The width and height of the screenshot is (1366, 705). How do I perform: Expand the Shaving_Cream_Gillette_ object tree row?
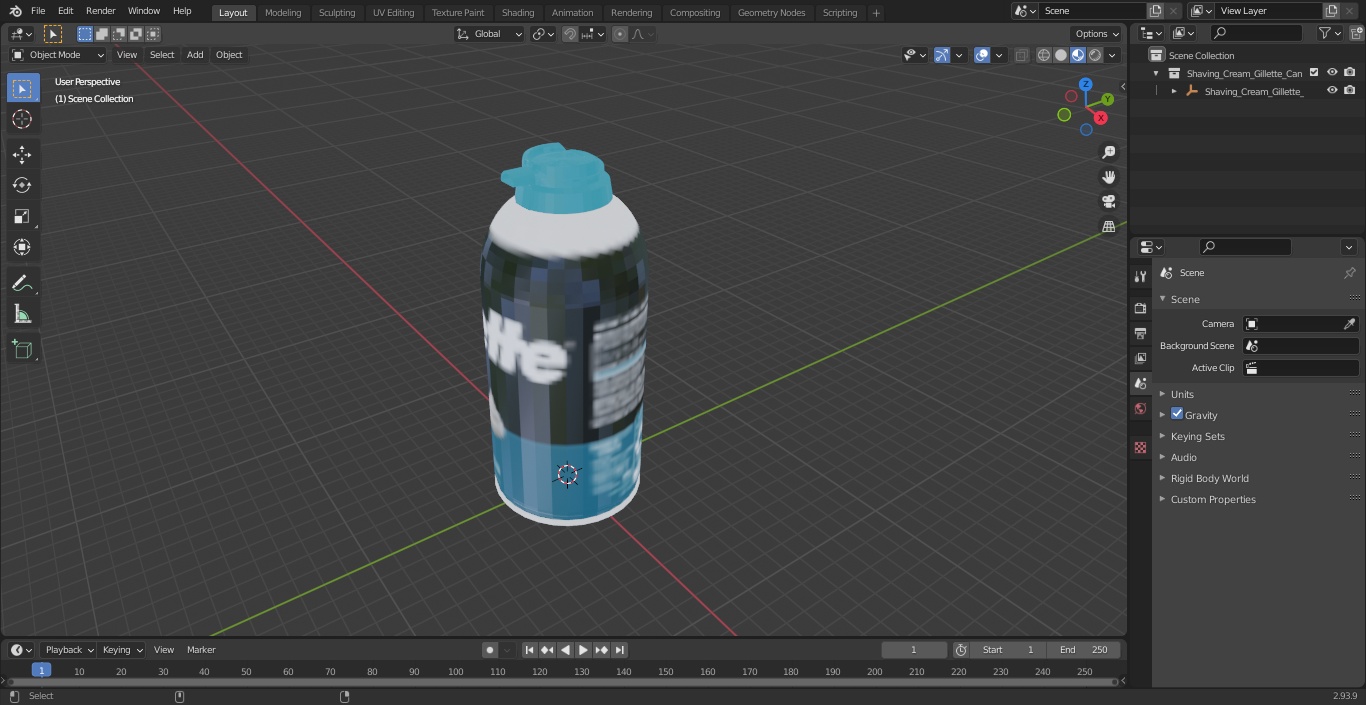pos(1174,91)
